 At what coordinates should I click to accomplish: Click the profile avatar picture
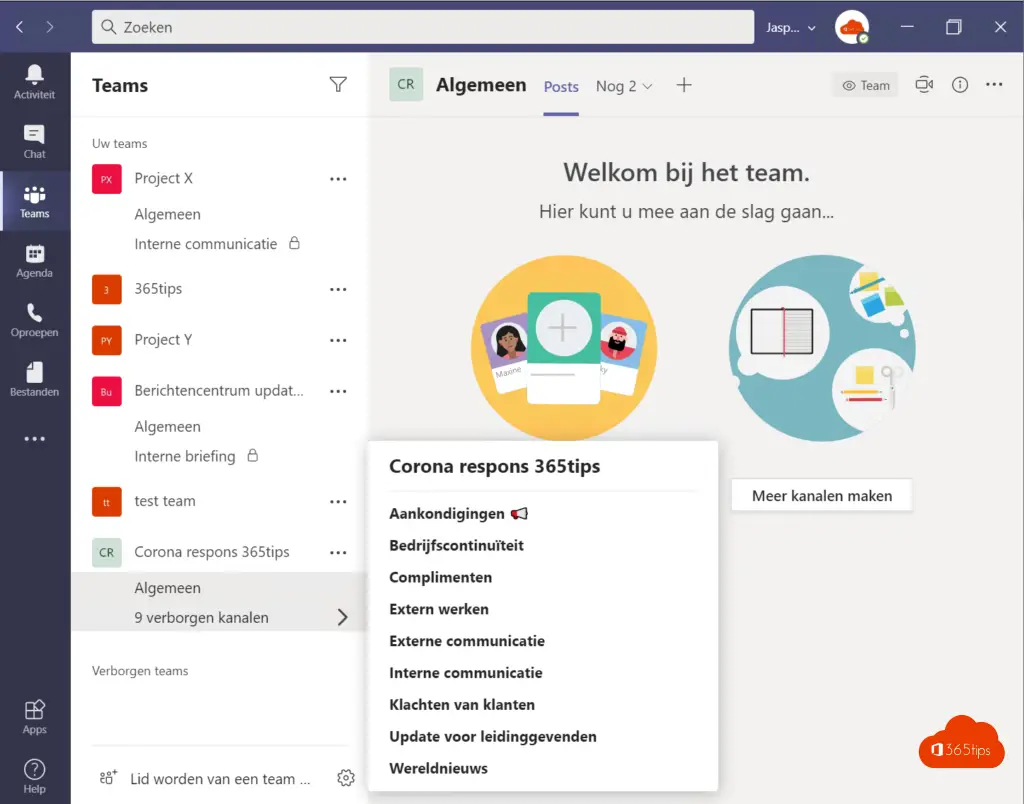[x=852, y=27]
